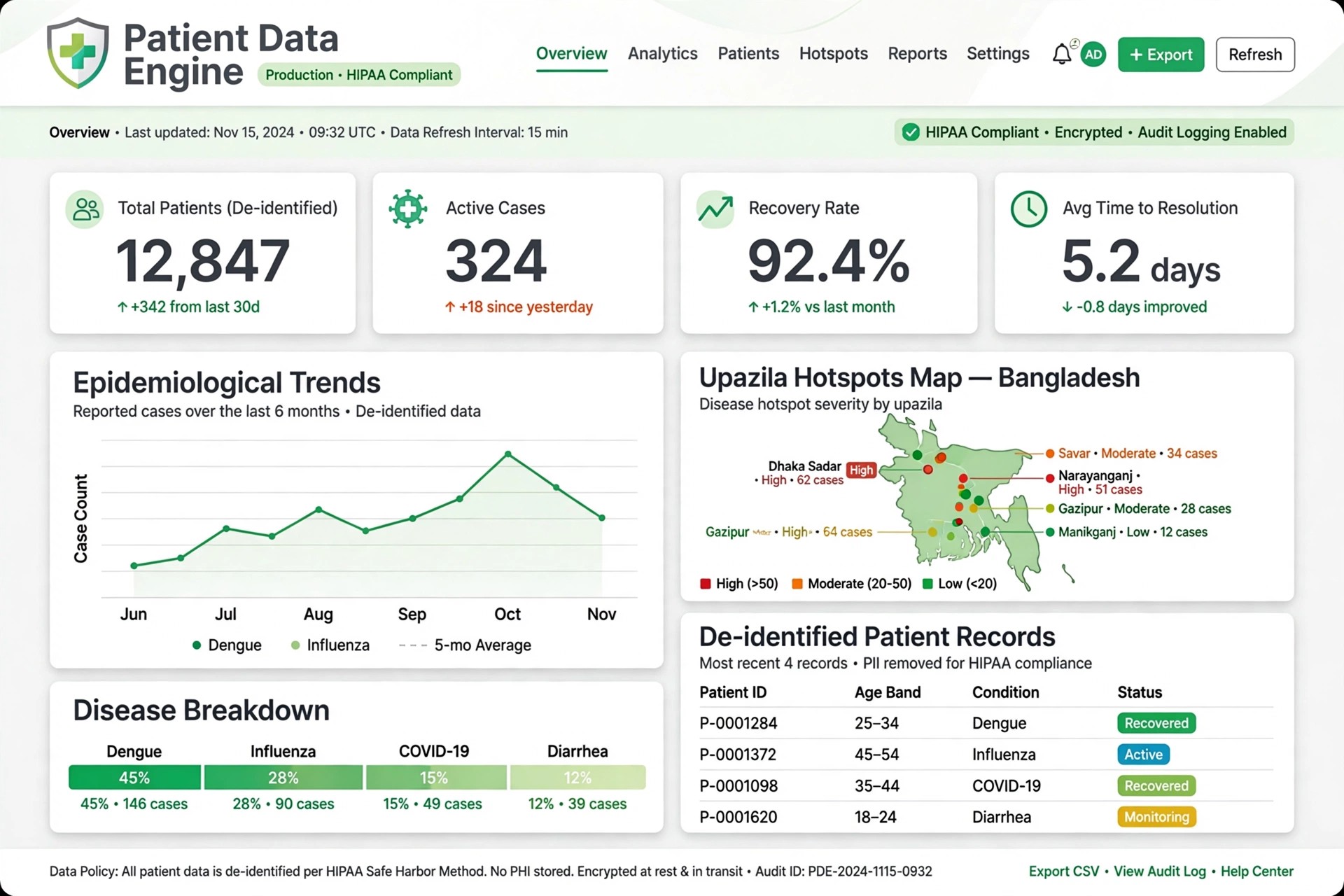The image size is (1344, 896).
Task: Click the Gazipur Moderate marker dot
Action: point(1050,509)
